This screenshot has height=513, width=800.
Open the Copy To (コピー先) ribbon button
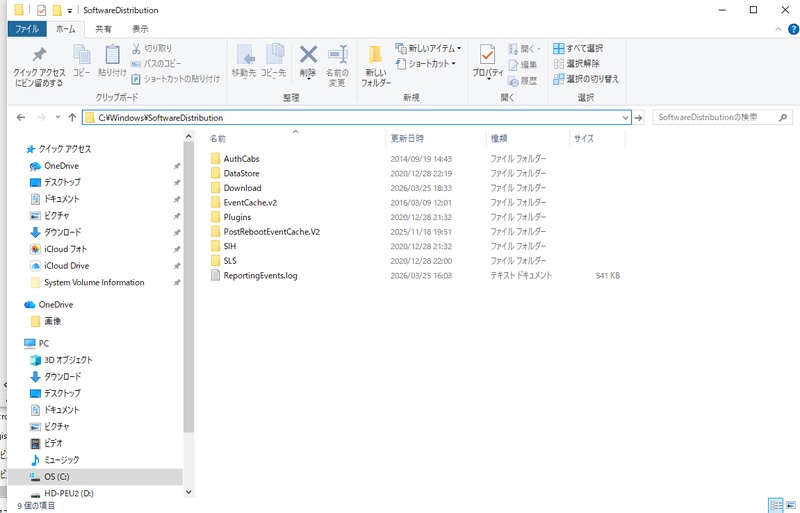click(x=273, y=61)
